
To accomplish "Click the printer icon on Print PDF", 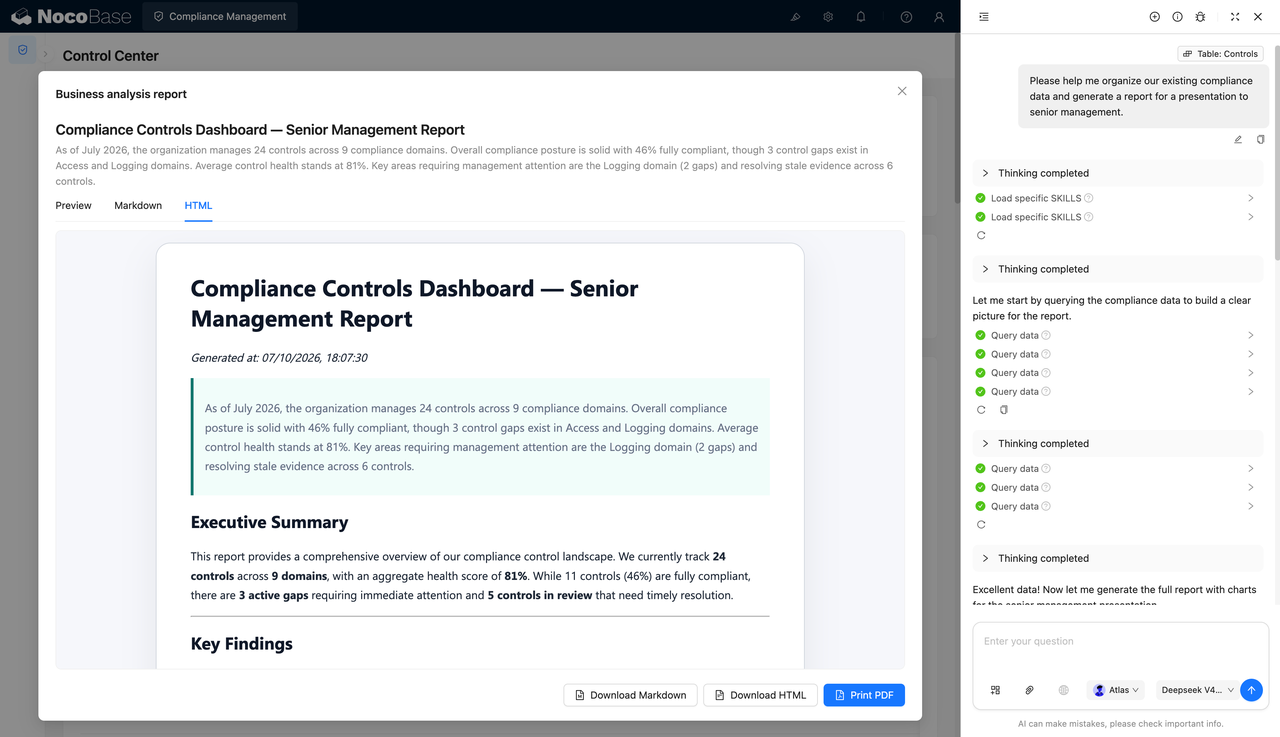I will click(x=840, y=695).
